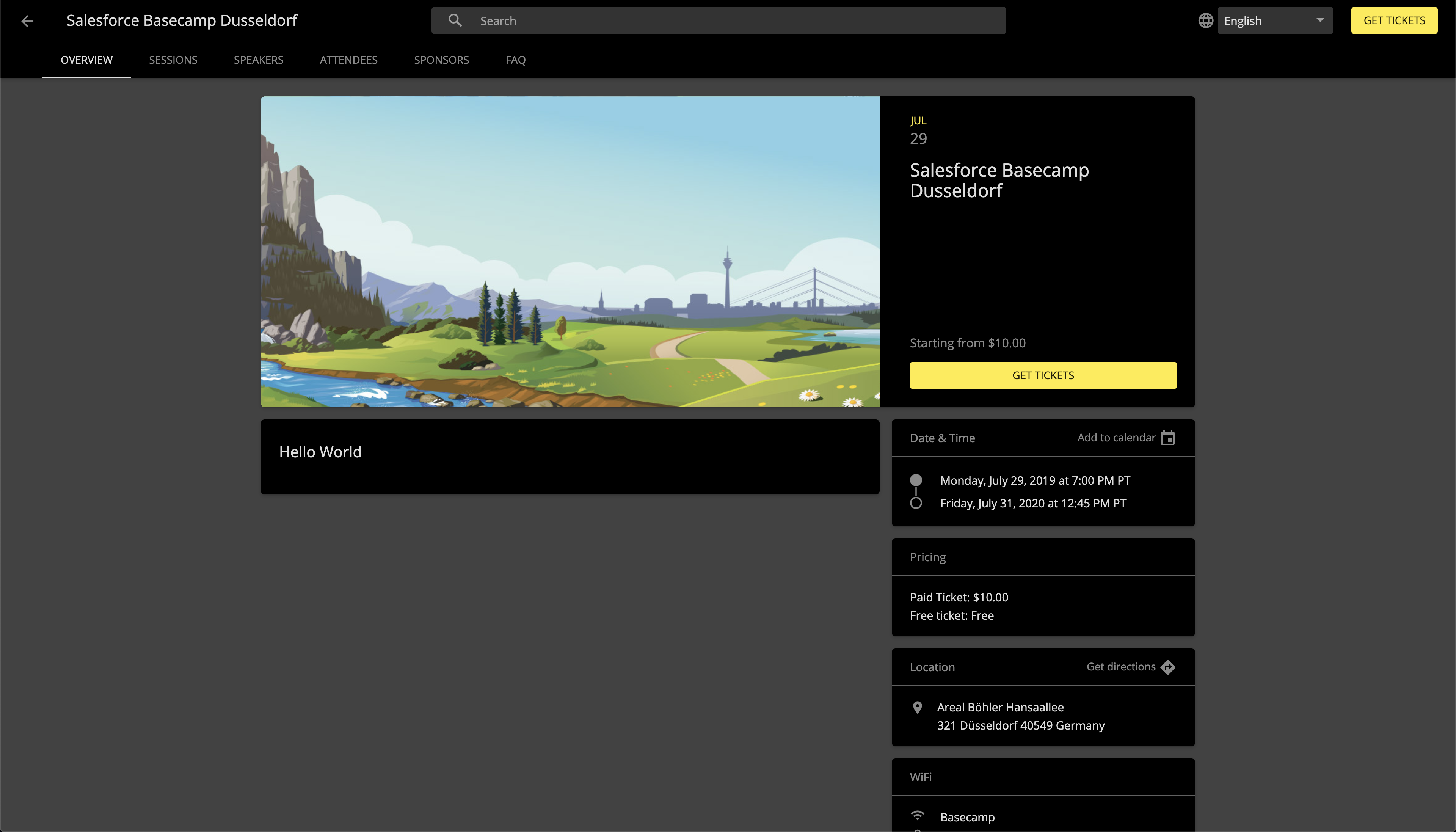Click Free ticket: Free text
The height and width of the screenshot is (832, 1456).
coord(951,615)
